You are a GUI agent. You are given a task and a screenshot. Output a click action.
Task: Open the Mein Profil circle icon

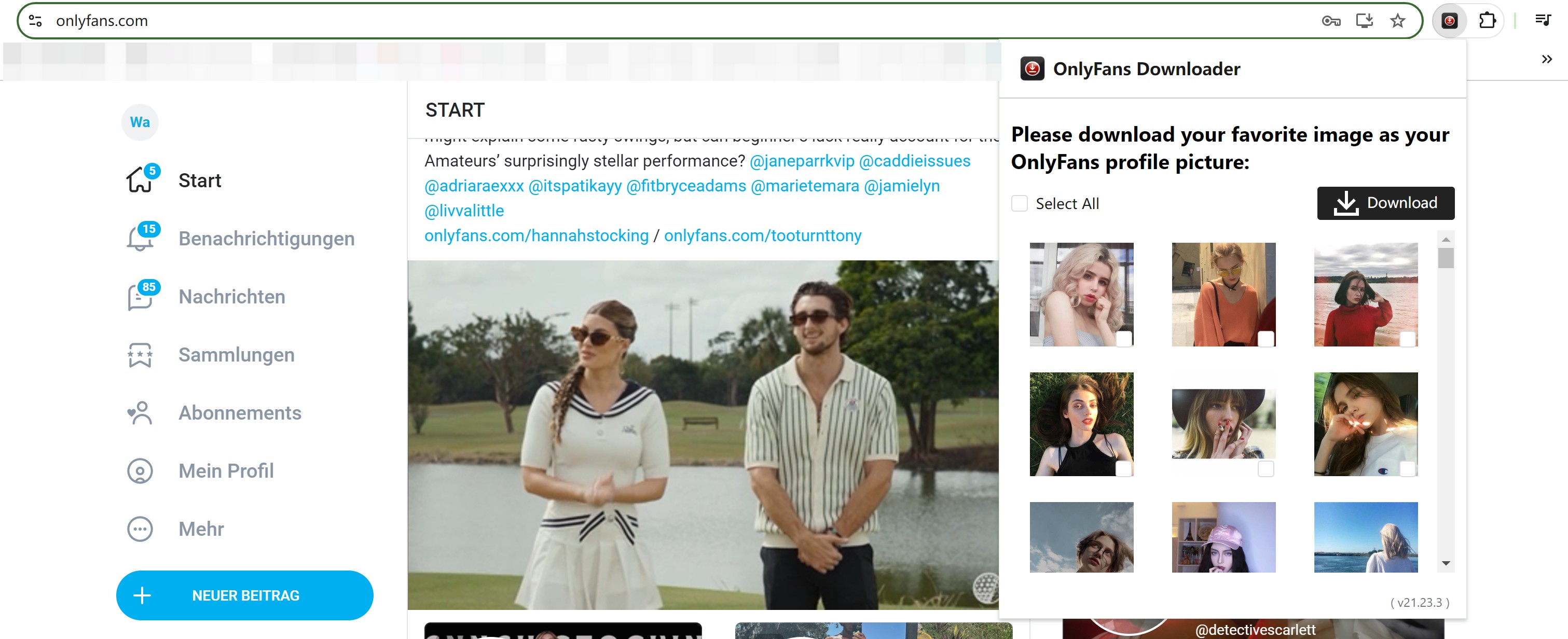click(140, 471)
